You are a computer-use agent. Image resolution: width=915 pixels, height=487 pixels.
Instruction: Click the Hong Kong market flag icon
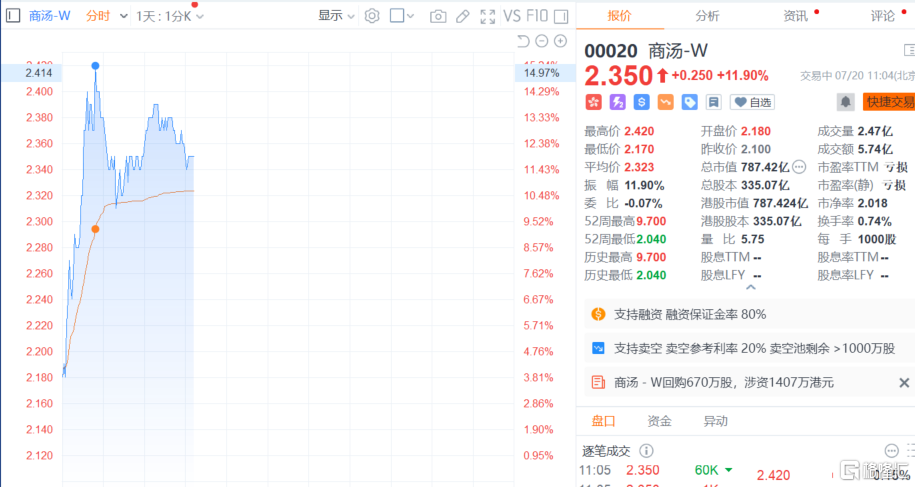pos(593,102)
